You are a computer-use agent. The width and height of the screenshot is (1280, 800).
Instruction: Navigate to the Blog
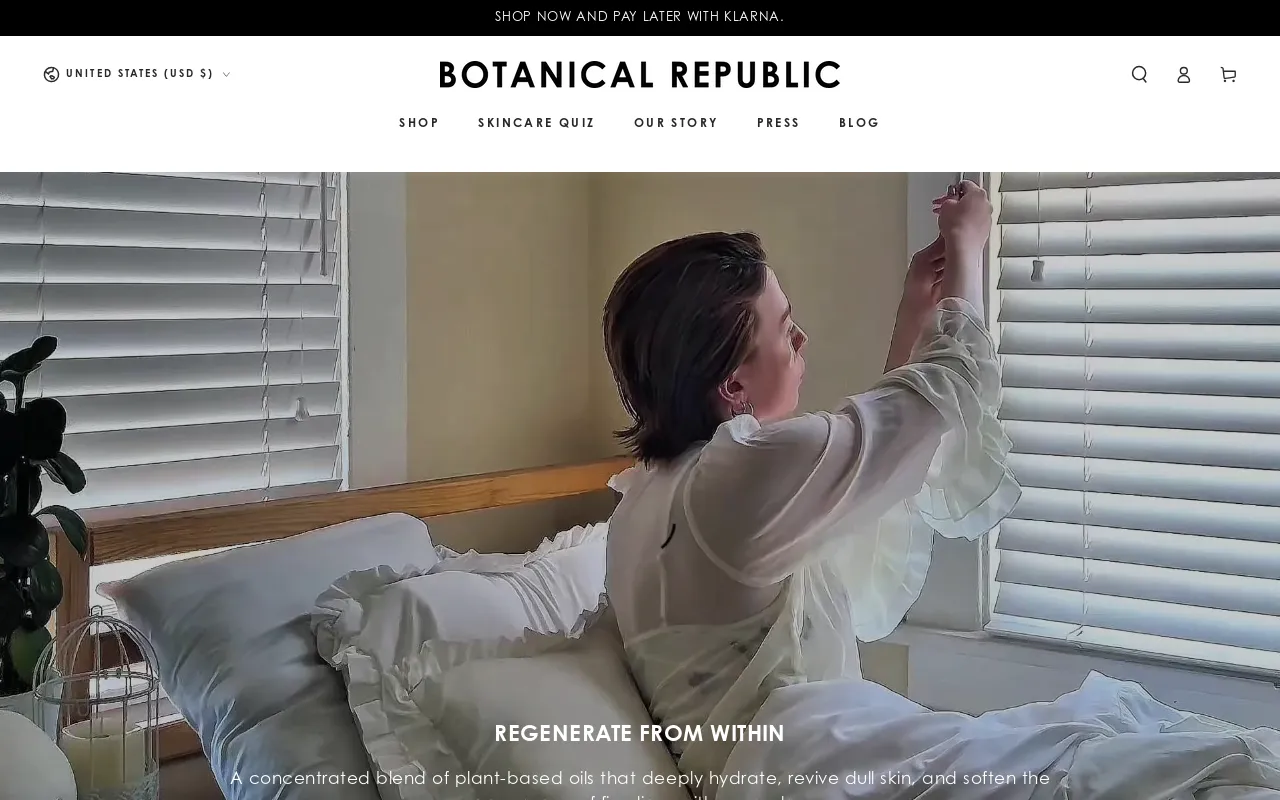click(859, 123)
